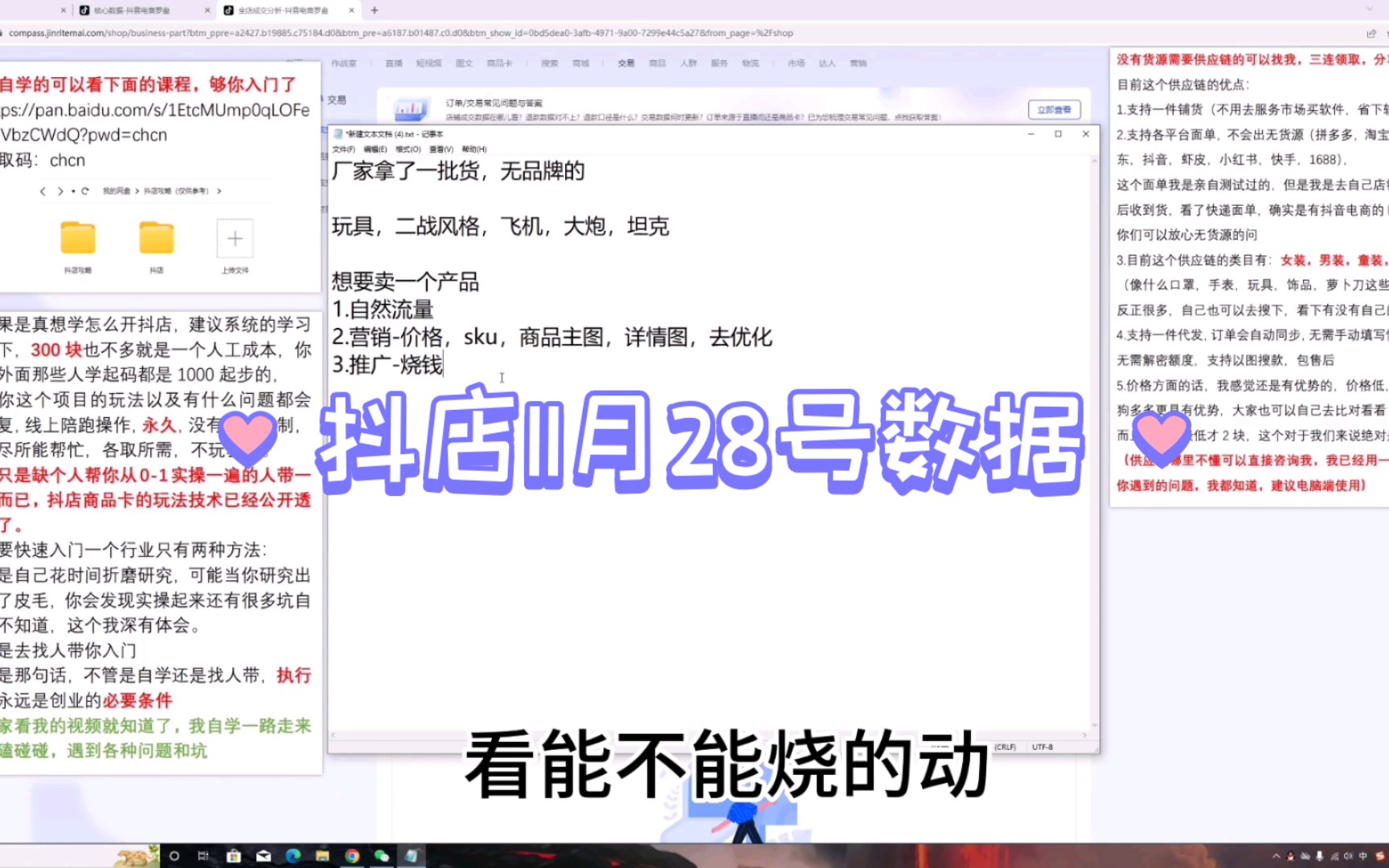Open Mail app from taskbar
The width and height of the screenshot is (1389, 868).
[264, 856]
